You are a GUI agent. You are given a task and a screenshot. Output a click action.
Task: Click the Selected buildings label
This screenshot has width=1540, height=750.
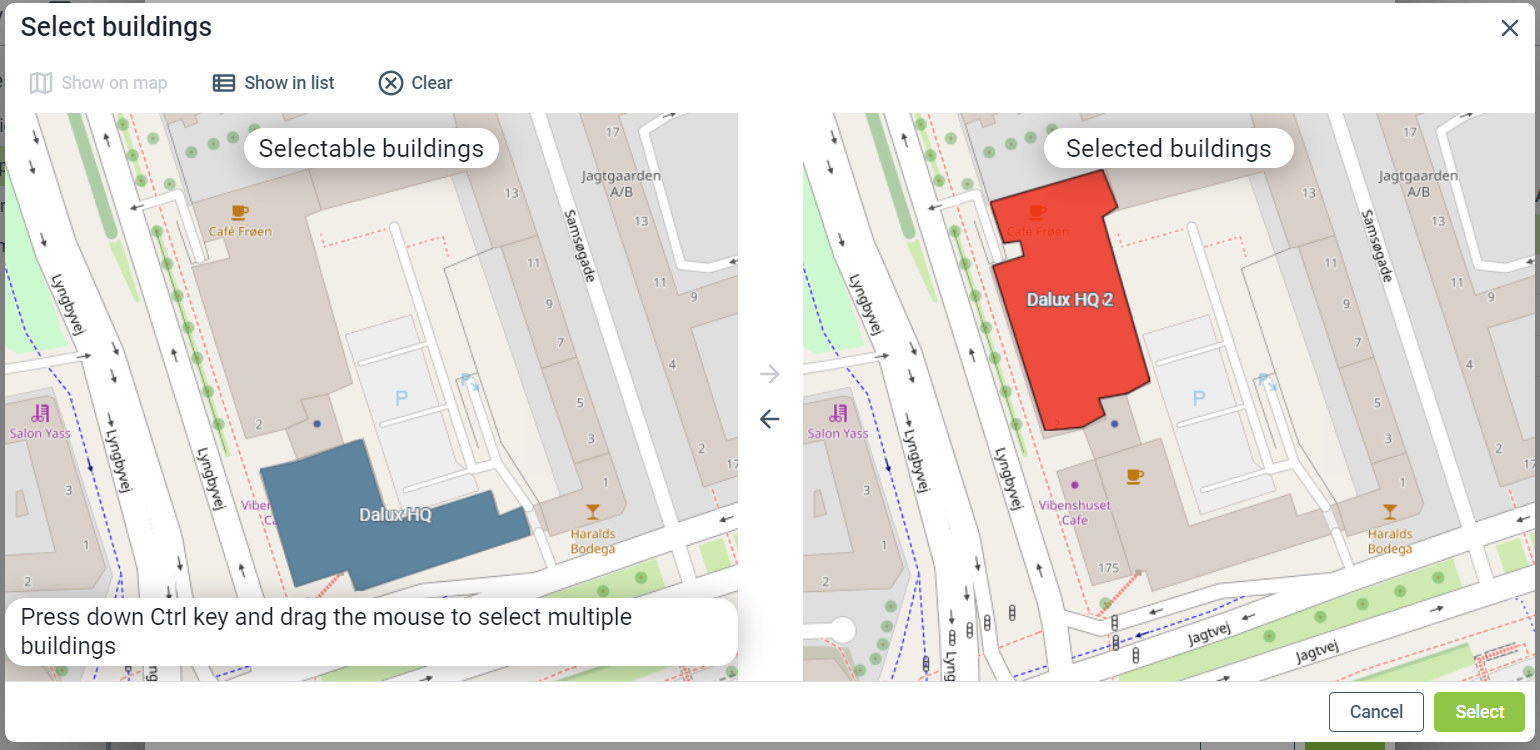(x=1168, y=149)
